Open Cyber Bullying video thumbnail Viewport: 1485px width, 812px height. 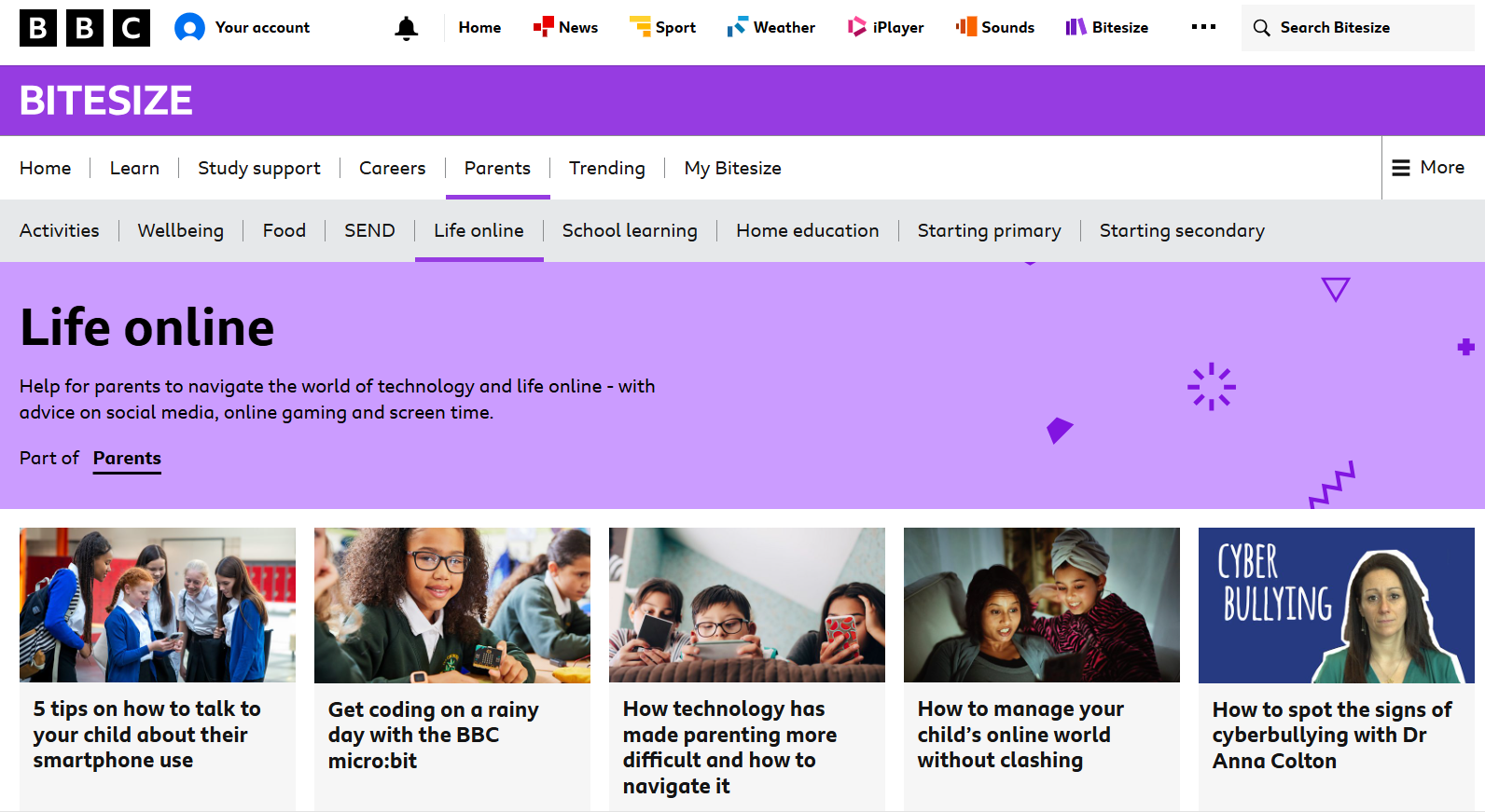1337,605
